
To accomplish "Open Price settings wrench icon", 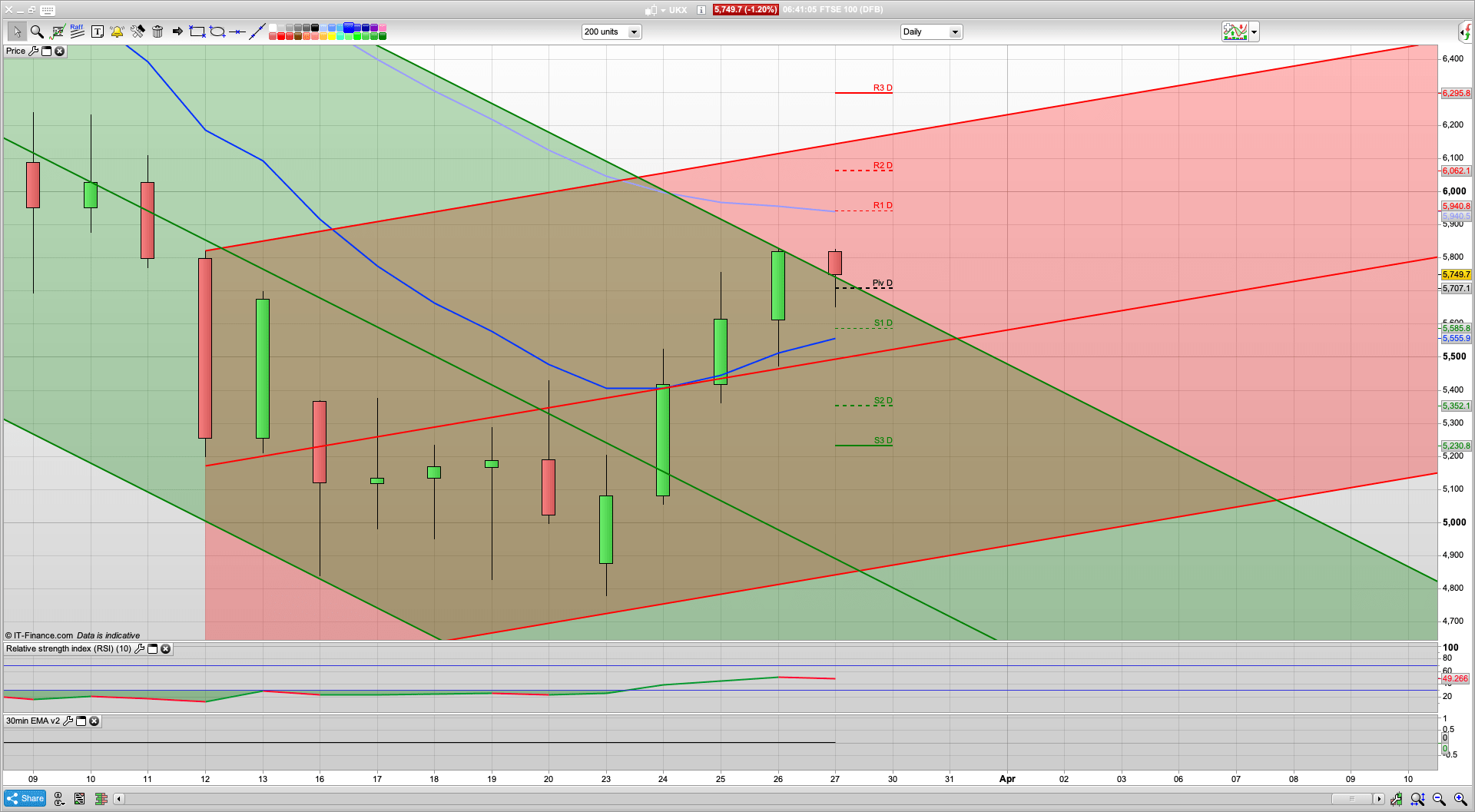I will click(33, 51).
